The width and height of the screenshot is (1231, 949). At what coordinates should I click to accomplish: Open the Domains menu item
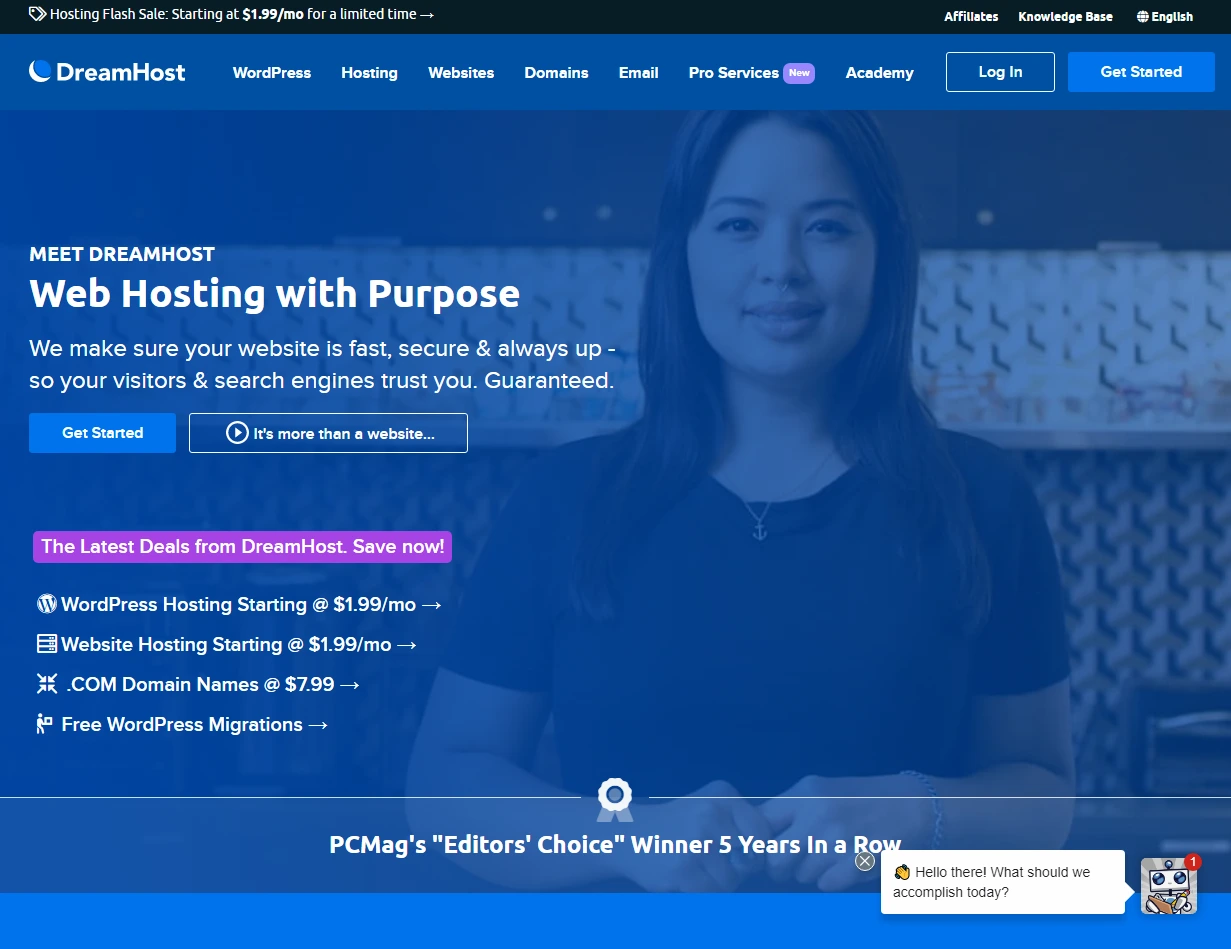pos(556,73)
